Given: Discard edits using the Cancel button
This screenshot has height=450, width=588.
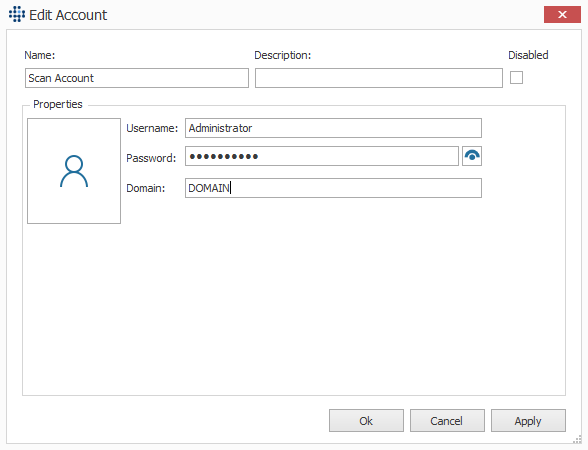Looking at the screenshot, I should 447,421.
